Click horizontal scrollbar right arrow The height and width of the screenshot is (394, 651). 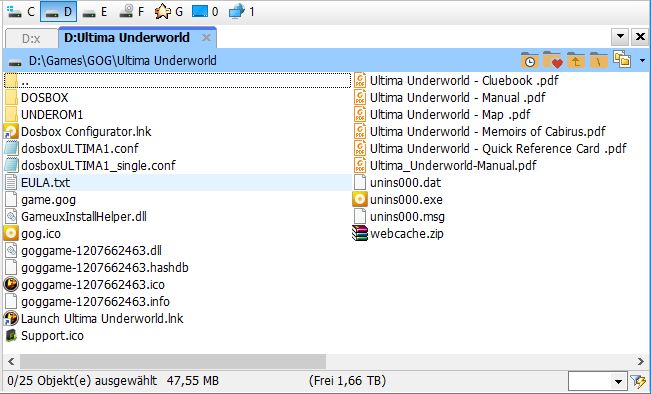[x=641, y=361]
